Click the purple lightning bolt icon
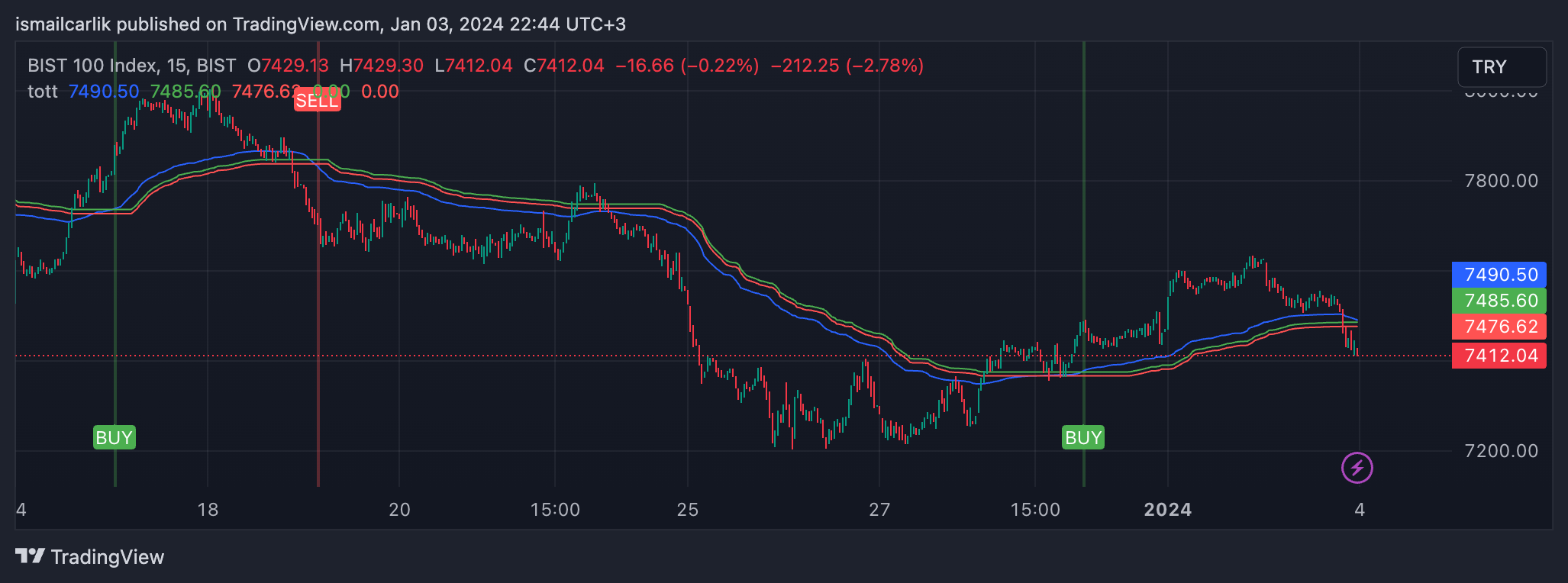This screenshot has height=583, width=1568. (1357, 468)
